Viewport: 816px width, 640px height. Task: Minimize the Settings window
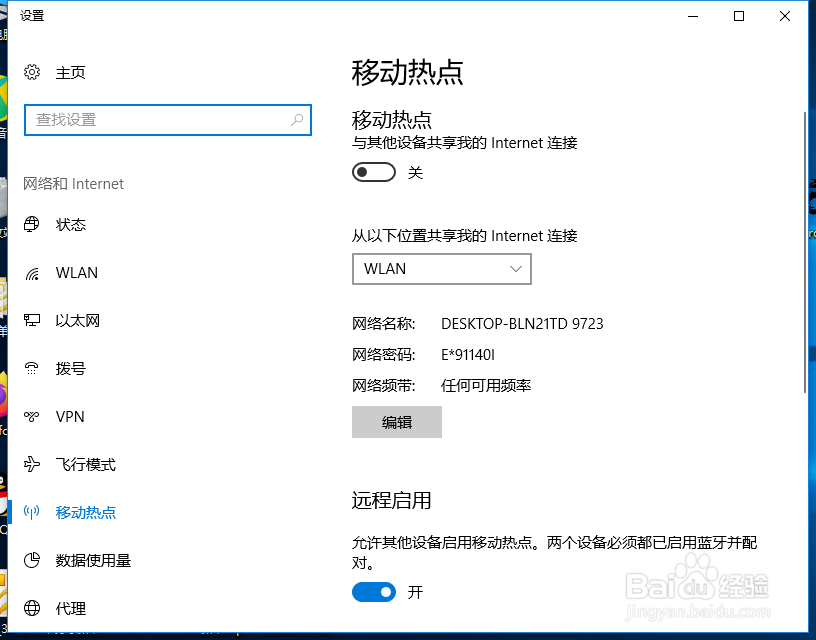[x=693, y=16]
